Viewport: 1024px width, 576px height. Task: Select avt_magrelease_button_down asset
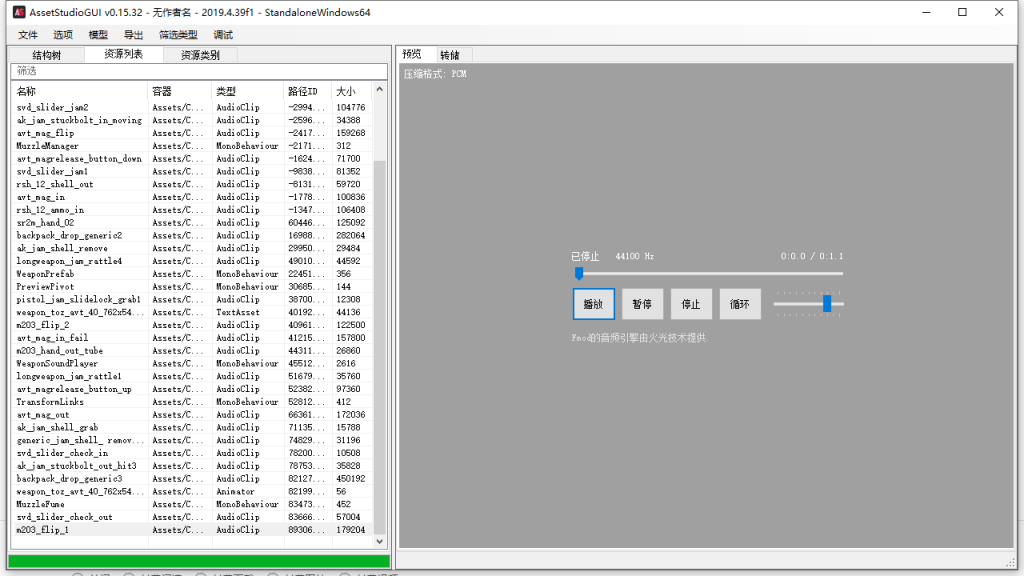tap(192, 159)
